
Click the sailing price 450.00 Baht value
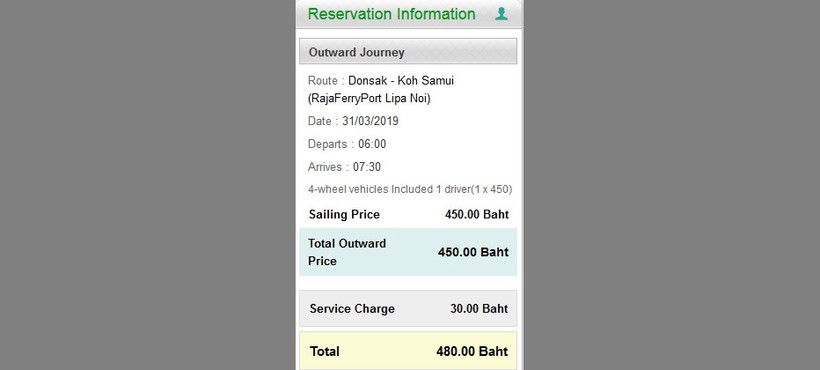click(x=476, y=214)
